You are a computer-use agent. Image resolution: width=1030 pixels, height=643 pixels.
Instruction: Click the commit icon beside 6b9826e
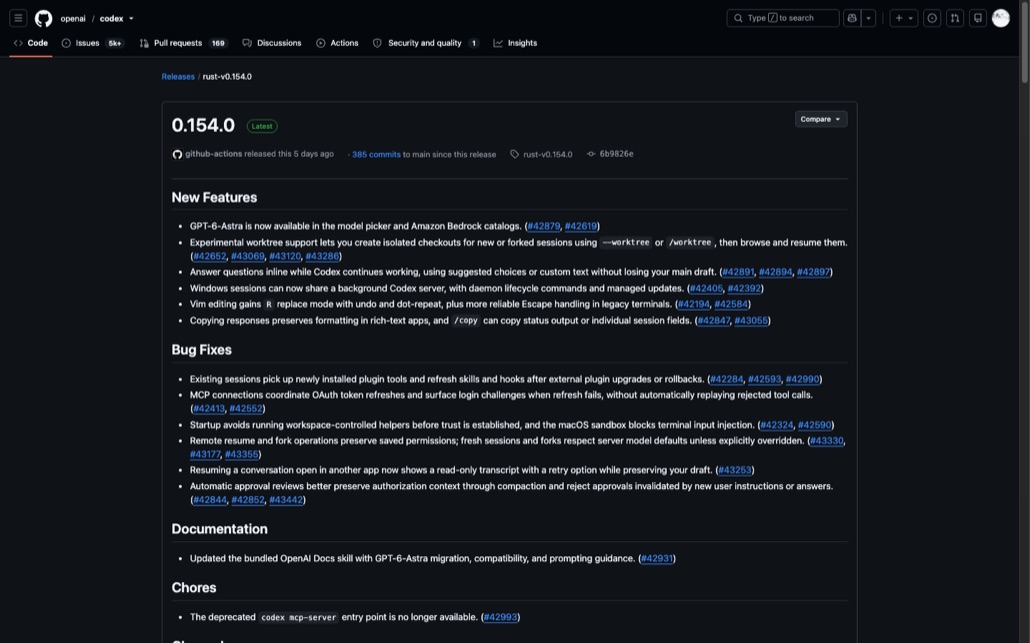tap(591, 154)
